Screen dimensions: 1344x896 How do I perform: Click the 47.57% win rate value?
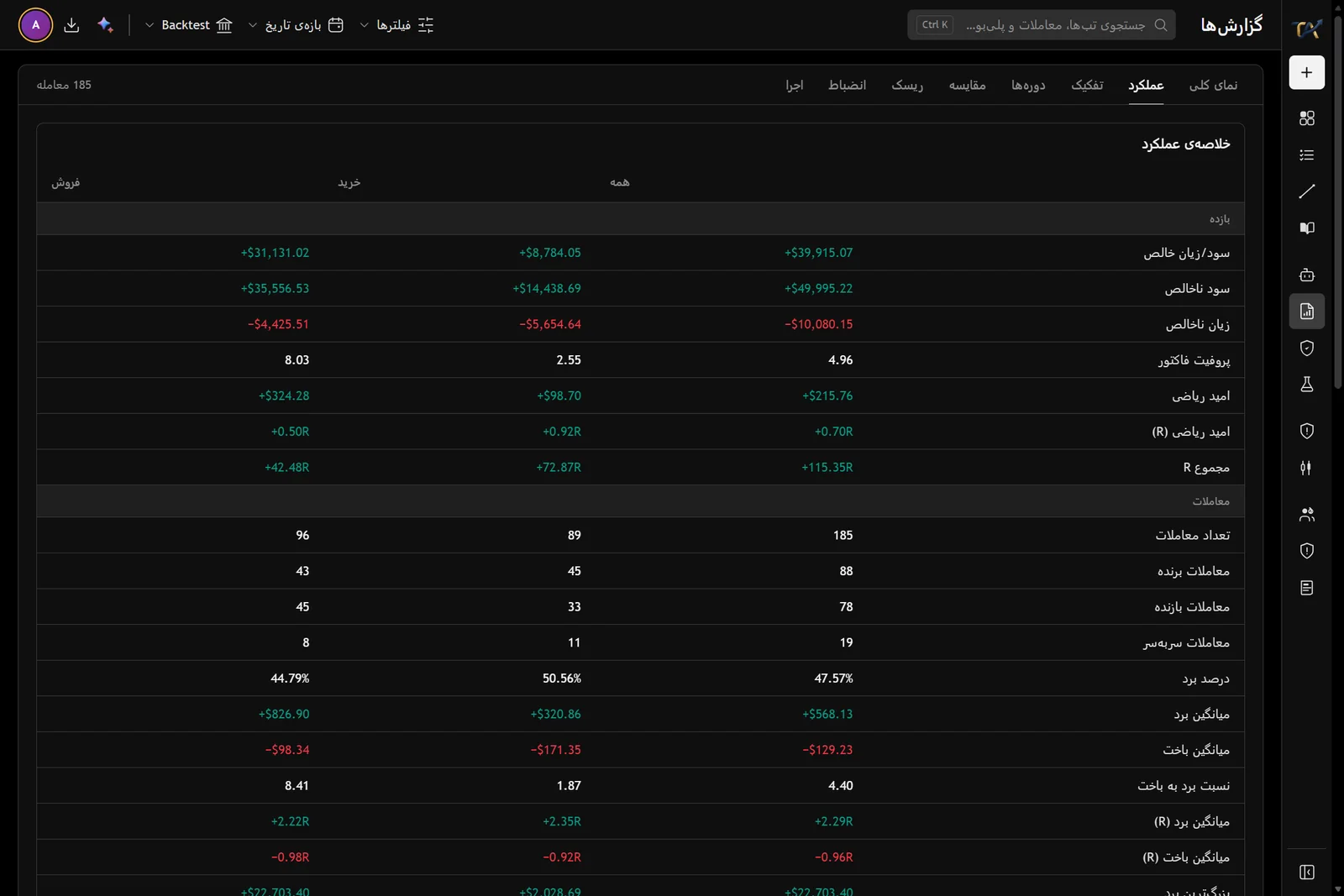pos(833,679)
